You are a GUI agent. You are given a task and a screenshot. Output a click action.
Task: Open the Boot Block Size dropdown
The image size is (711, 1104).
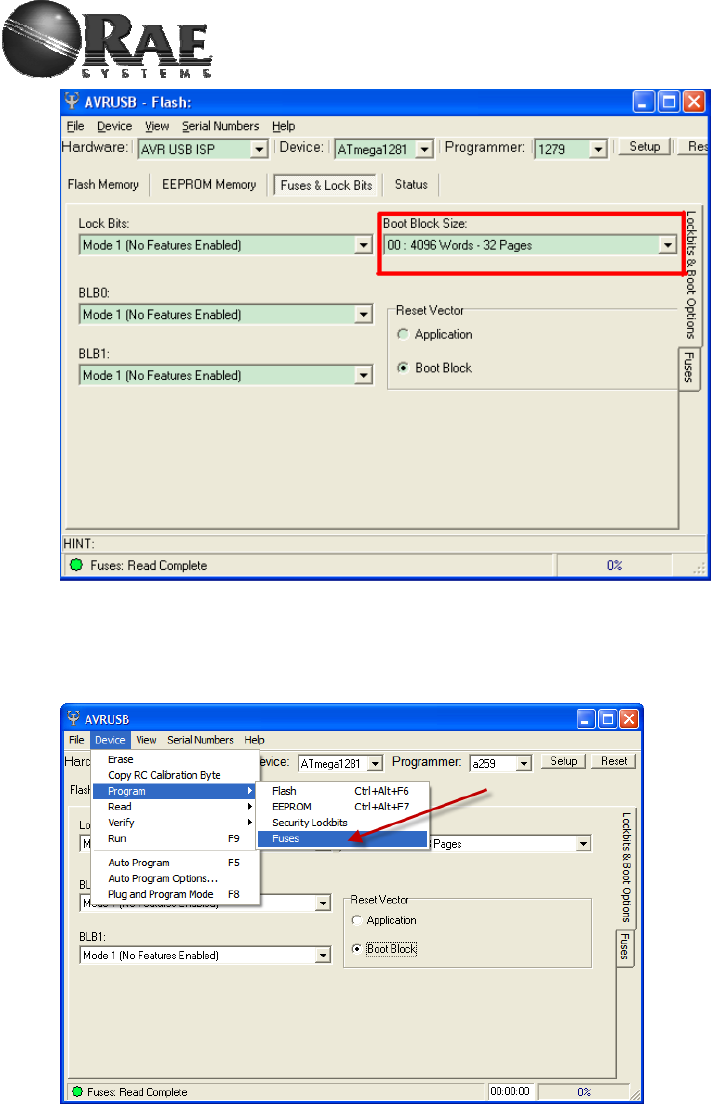pyautogui.click(x=667, y=245)
